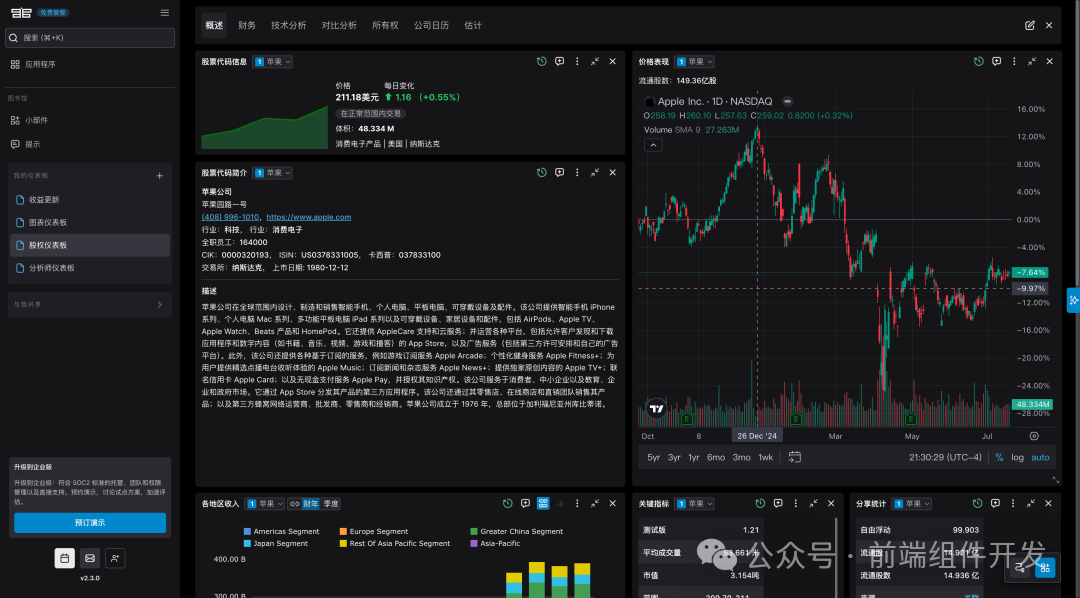Switch to the 所有权 tab

pyautogui.click(x=385, y=25)
